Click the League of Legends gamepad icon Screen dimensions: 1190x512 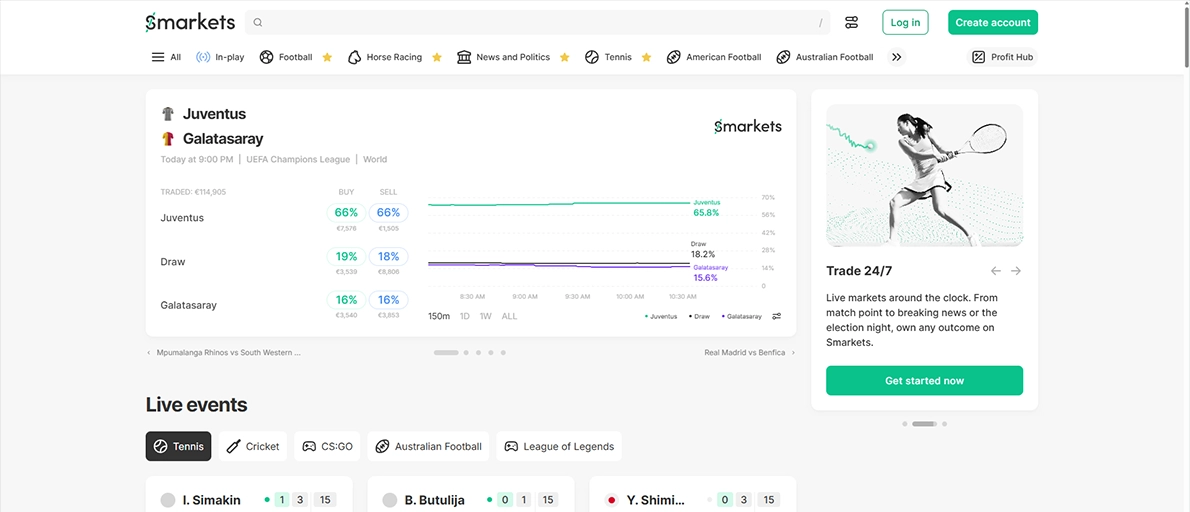click(512, 446)
